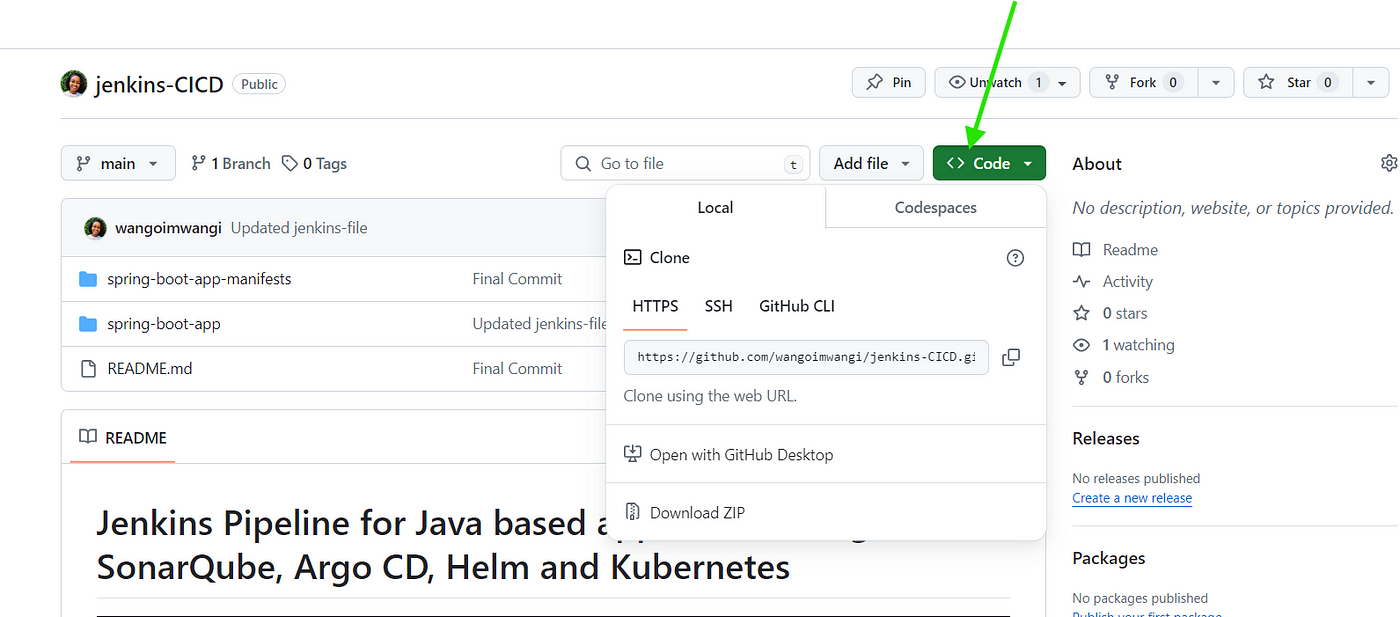Image resolution: width=1400 pixels, height=617 pixels.
Task: Open the 0 Tags link
Action: pyautogui.click(x=314, y=163)
